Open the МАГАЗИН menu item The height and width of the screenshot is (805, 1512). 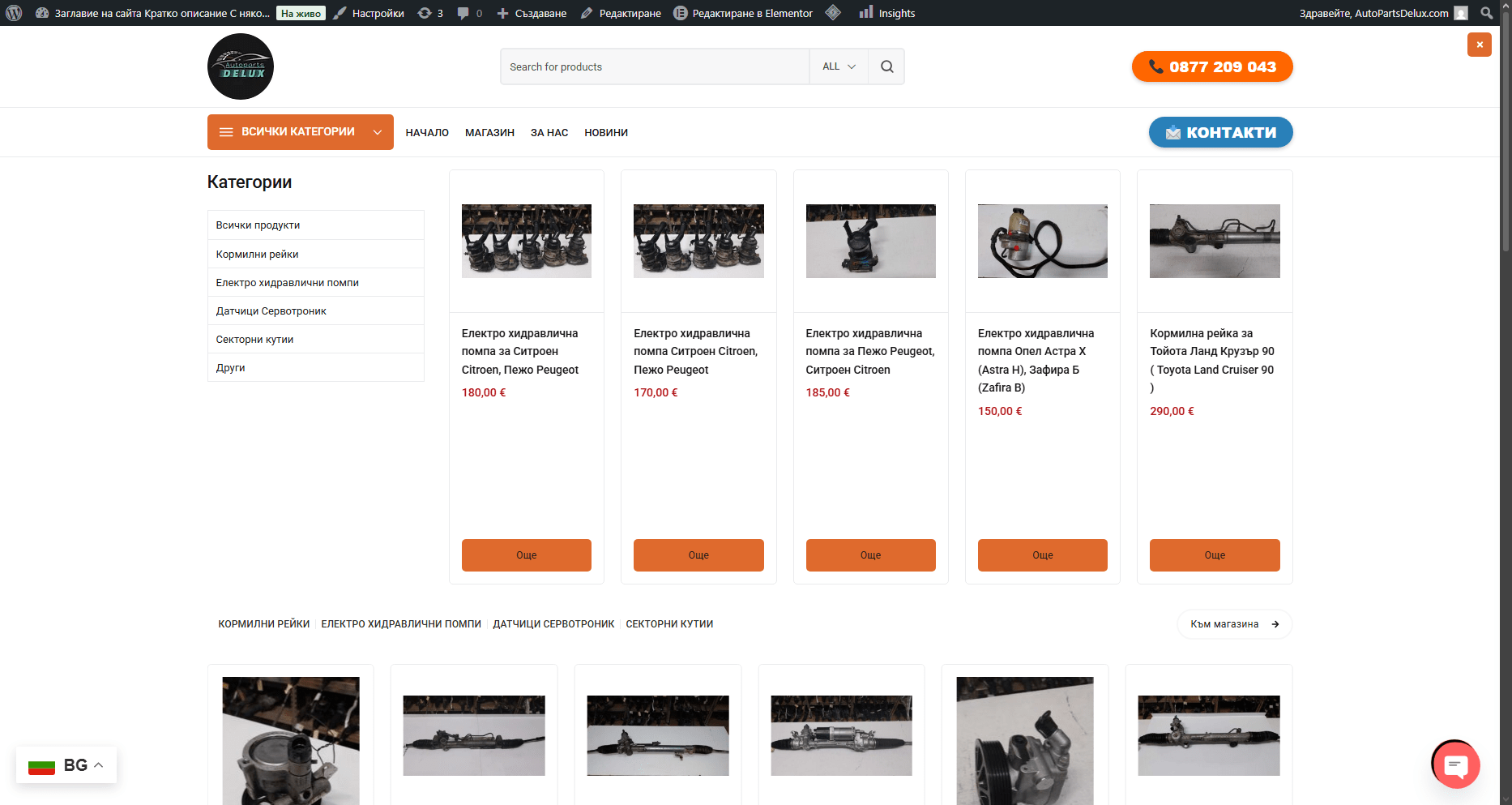[x=489, y=132]
